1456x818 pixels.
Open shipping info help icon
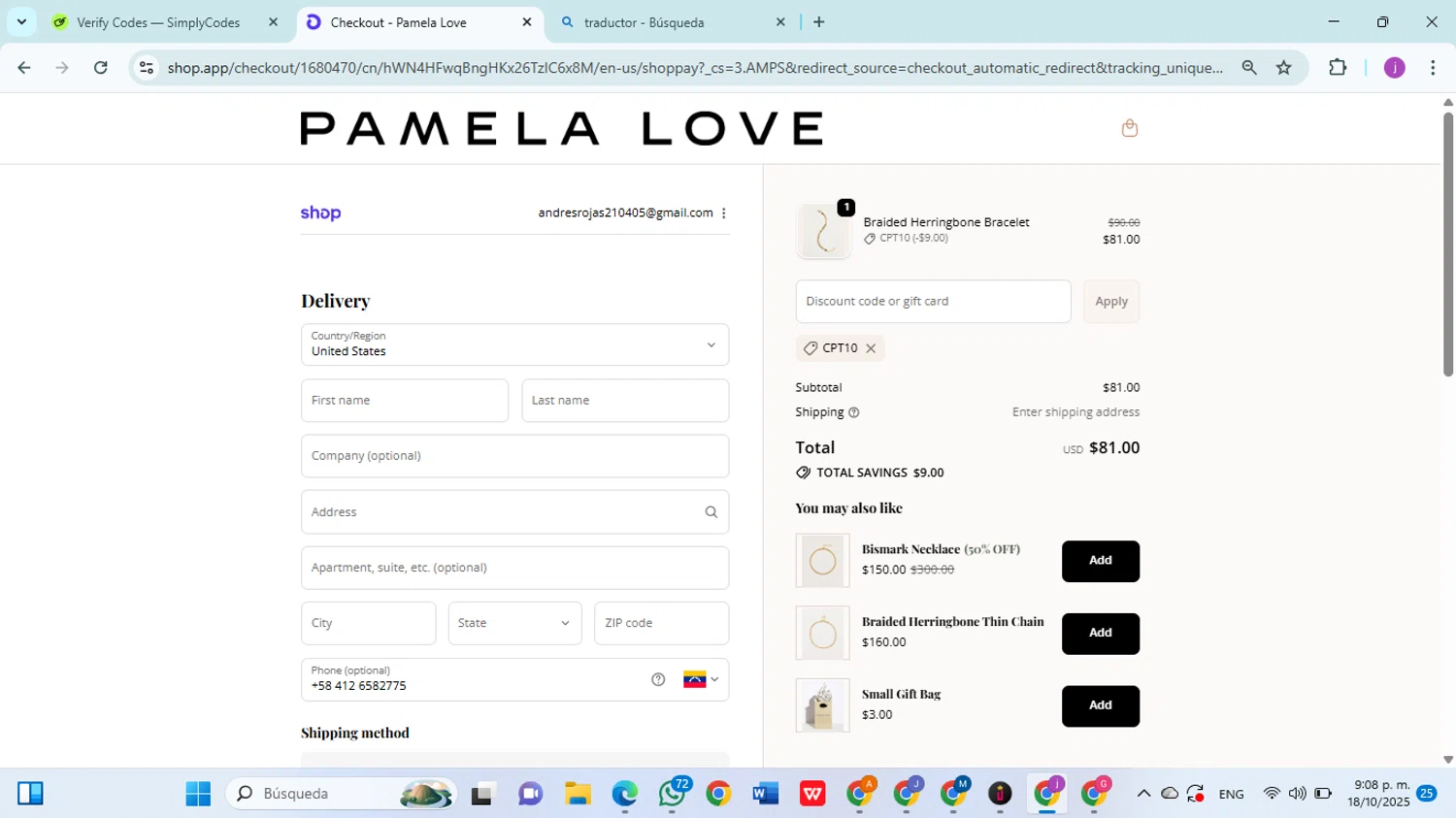[854, 412]
